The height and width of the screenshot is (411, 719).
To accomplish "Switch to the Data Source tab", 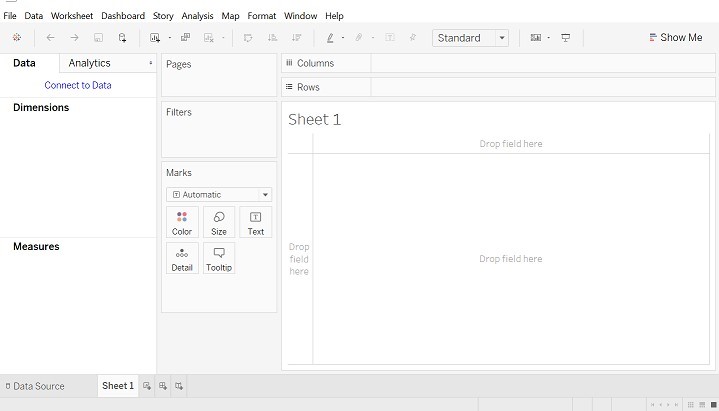I will pos(35,386).
